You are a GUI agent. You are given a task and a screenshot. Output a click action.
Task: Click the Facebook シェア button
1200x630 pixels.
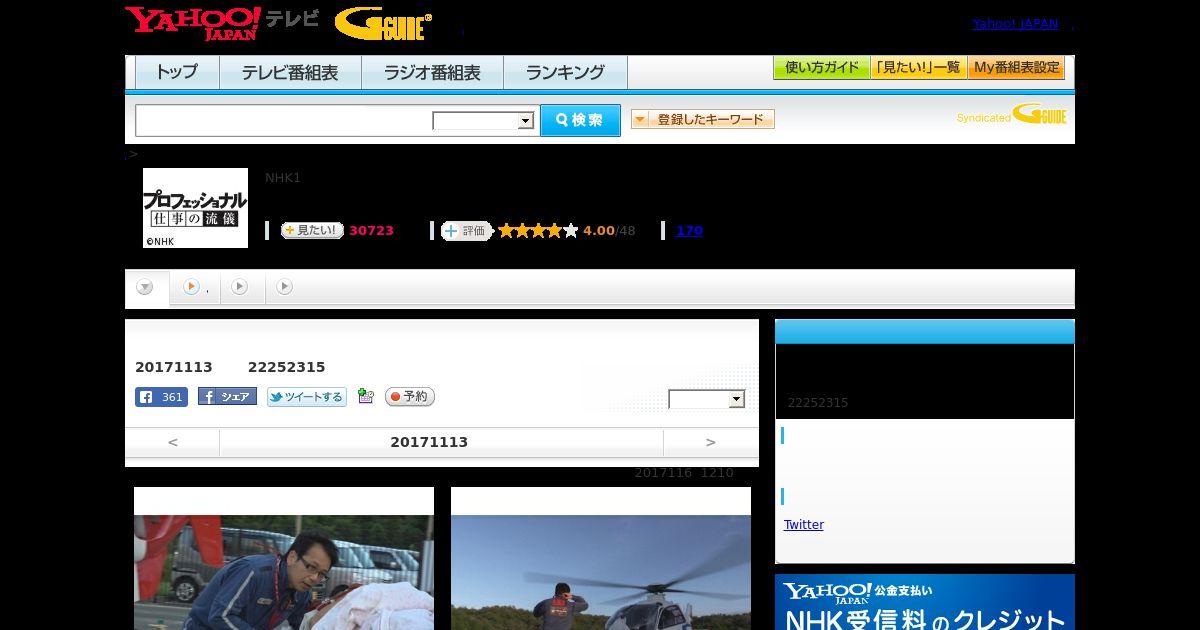(x=227, y=397)
